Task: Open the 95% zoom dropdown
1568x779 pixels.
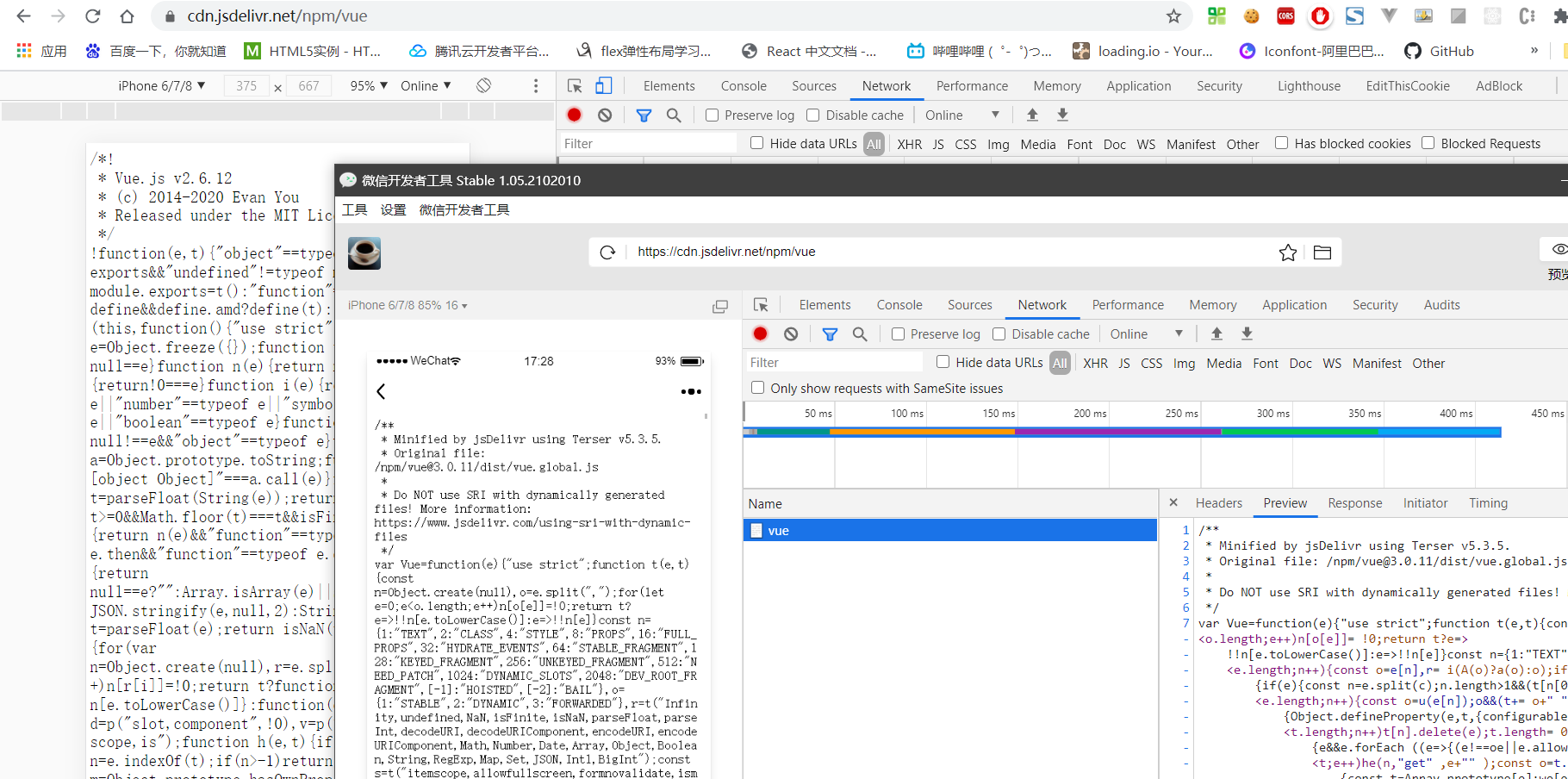Action: [369, 85]
